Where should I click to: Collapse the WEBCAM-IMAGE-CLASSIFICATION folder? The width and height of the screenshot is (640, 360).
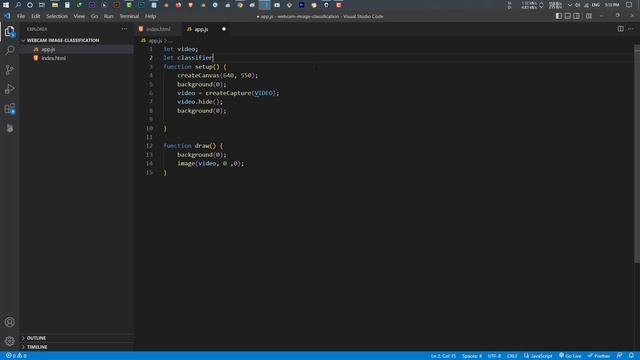63,40
